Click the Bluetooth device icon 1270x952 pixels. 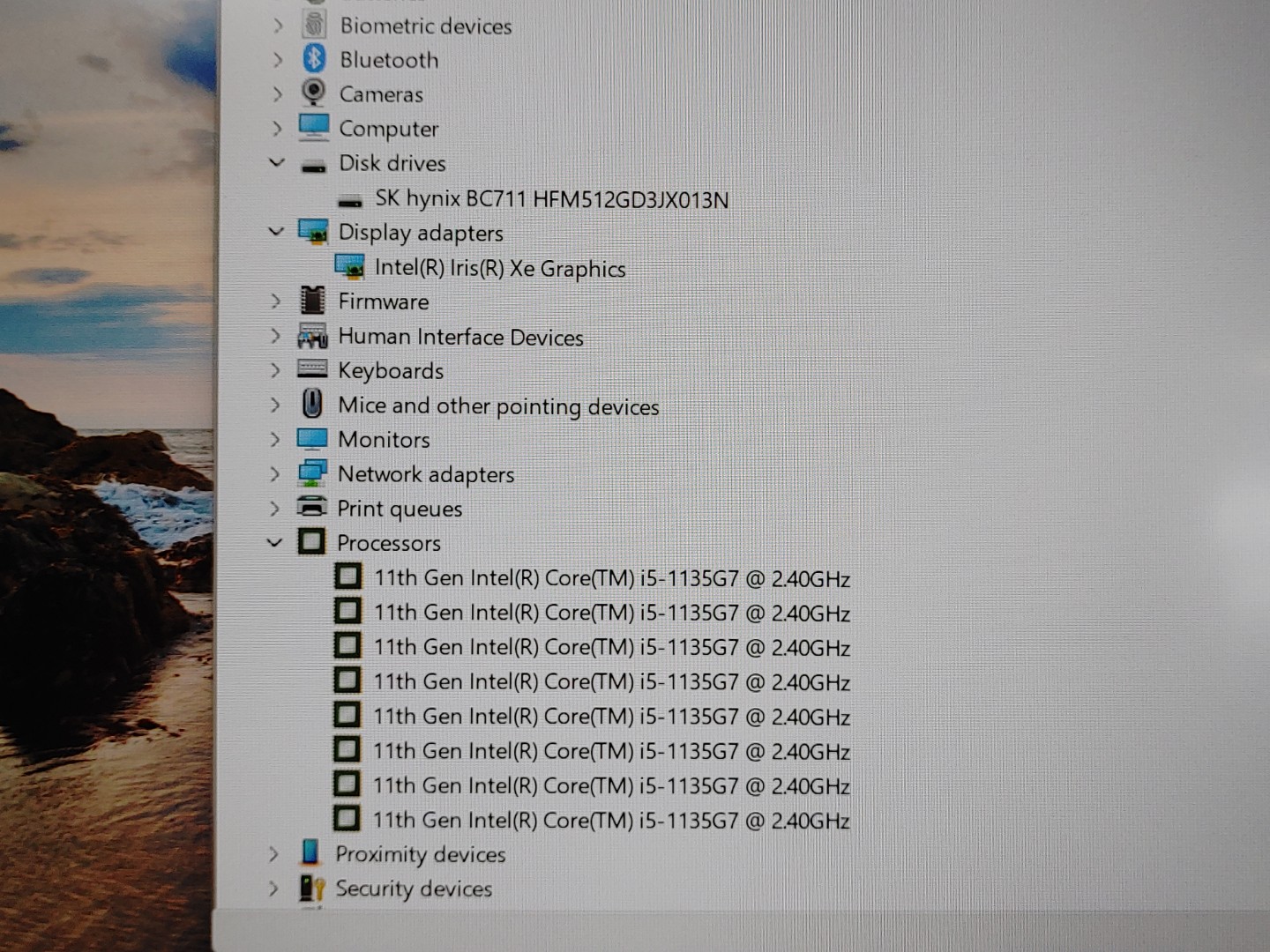point(314,59)
